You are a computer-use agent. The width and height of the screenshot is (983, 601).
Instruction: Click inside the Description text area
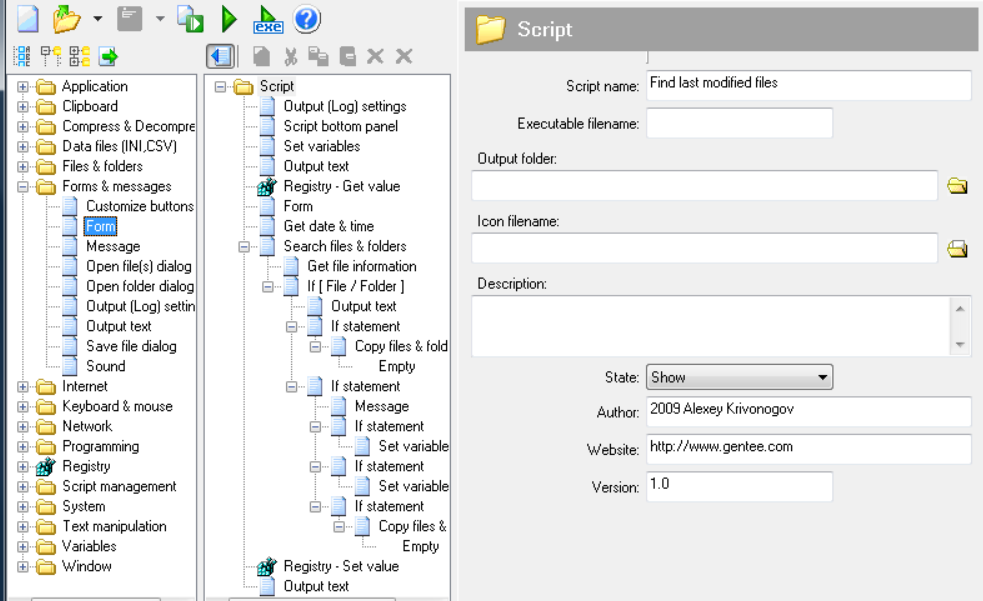pyautogui.click(x=712, y=326)
